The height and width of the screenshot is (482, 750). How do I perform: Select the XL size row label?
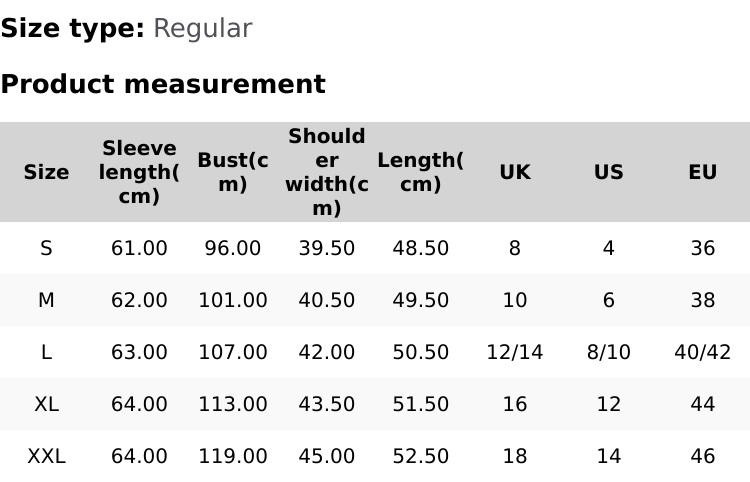[x=46, y=404]
